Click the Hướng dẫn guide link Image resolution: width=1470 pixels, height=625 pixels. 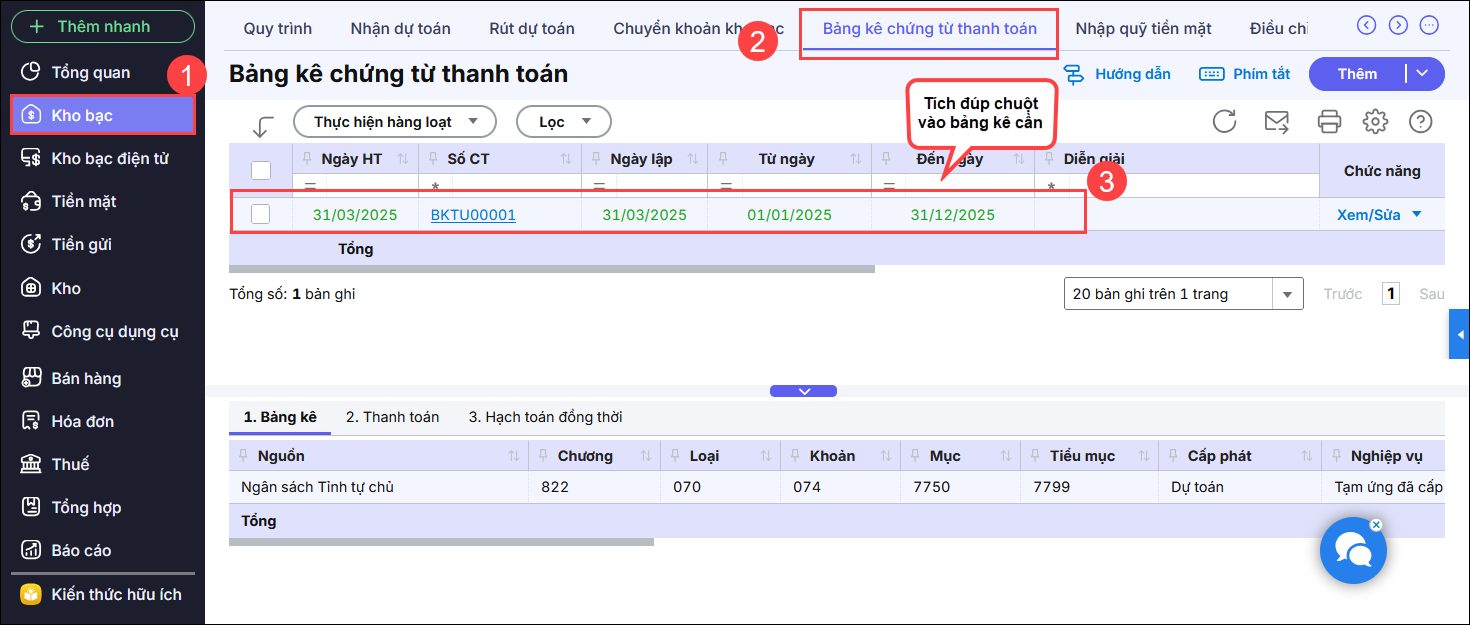1117,74
